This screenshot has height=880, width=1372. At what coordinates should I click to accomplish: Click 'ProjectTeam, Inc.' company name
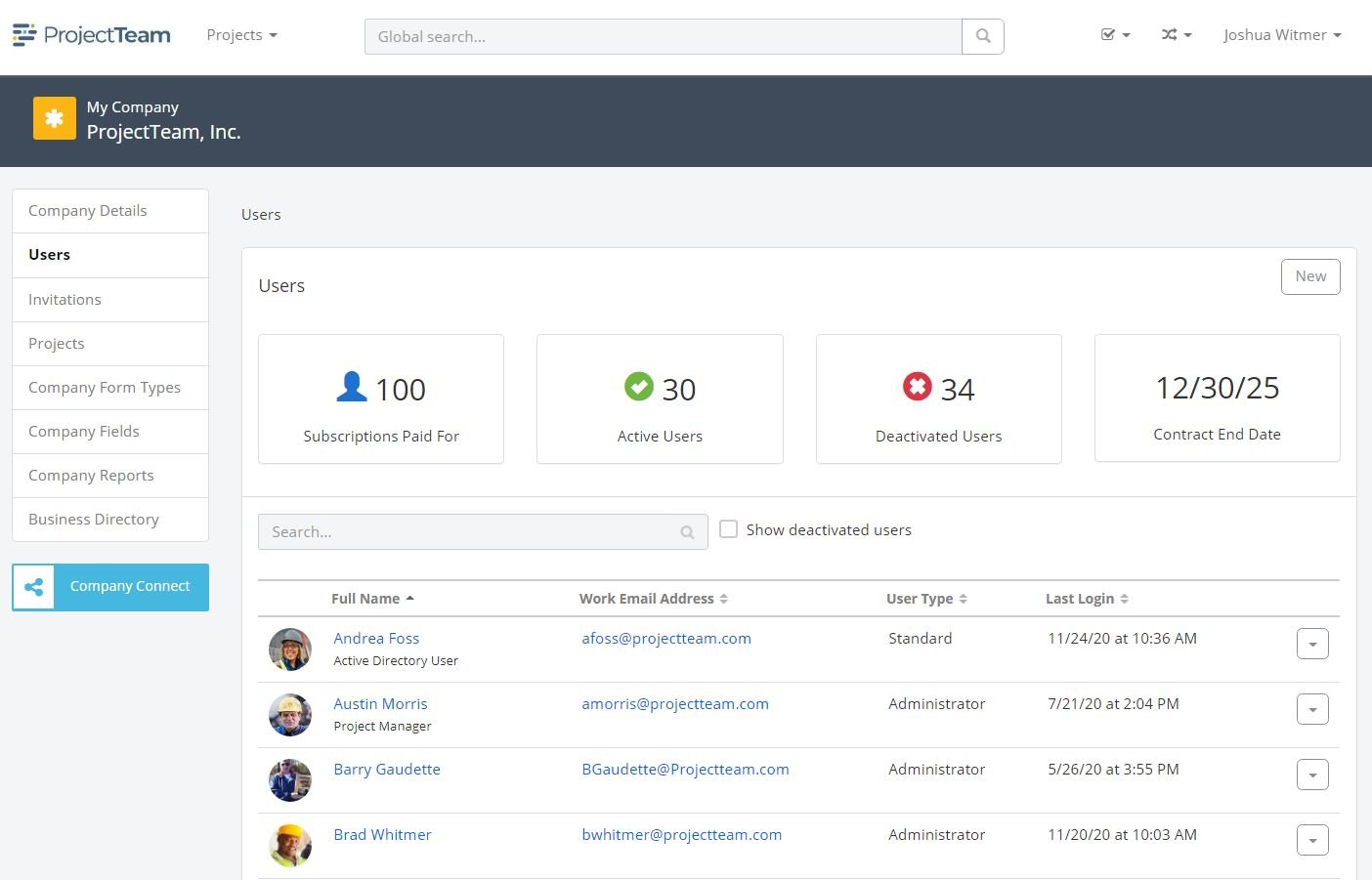pyautogui.click(x=163, y=132)
